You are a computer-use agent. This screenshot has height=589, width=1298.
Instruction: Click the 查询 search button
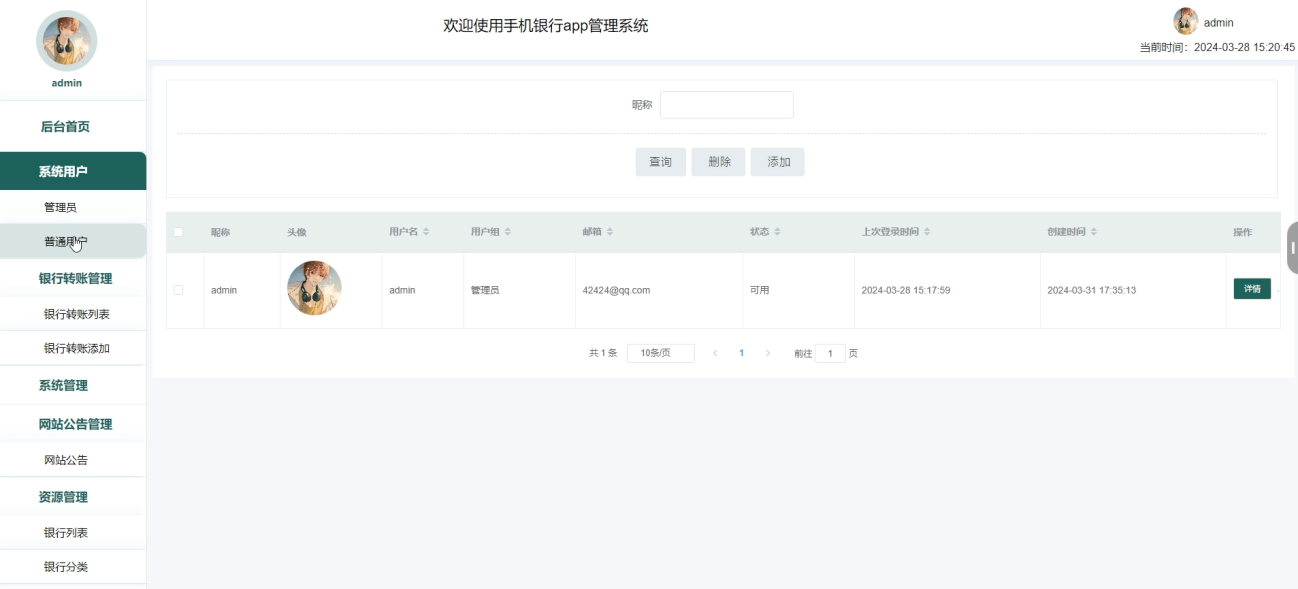point(661,162)
